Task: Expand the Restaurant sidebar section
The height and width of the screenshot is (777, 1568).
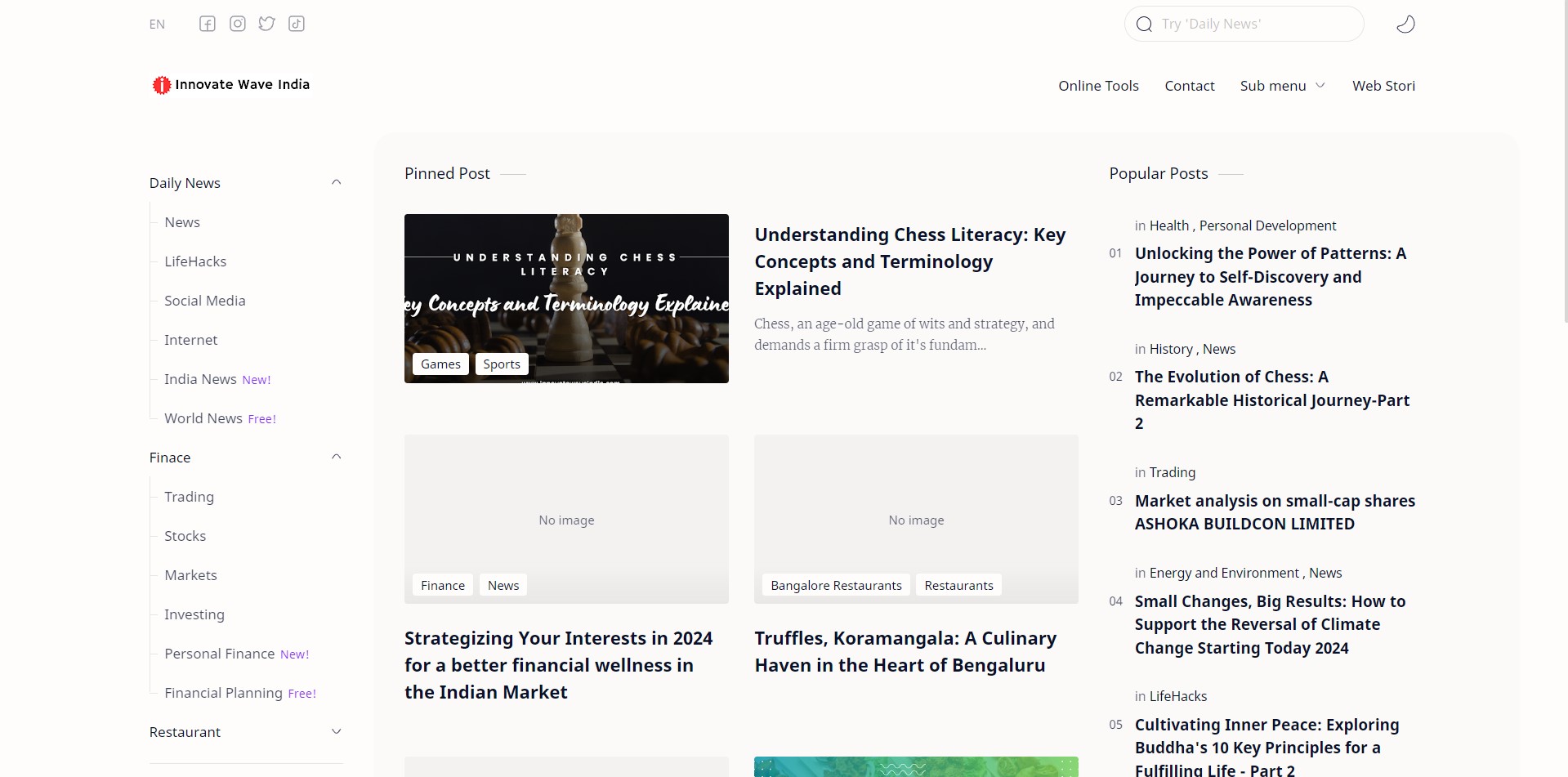Action: [336, 731]
